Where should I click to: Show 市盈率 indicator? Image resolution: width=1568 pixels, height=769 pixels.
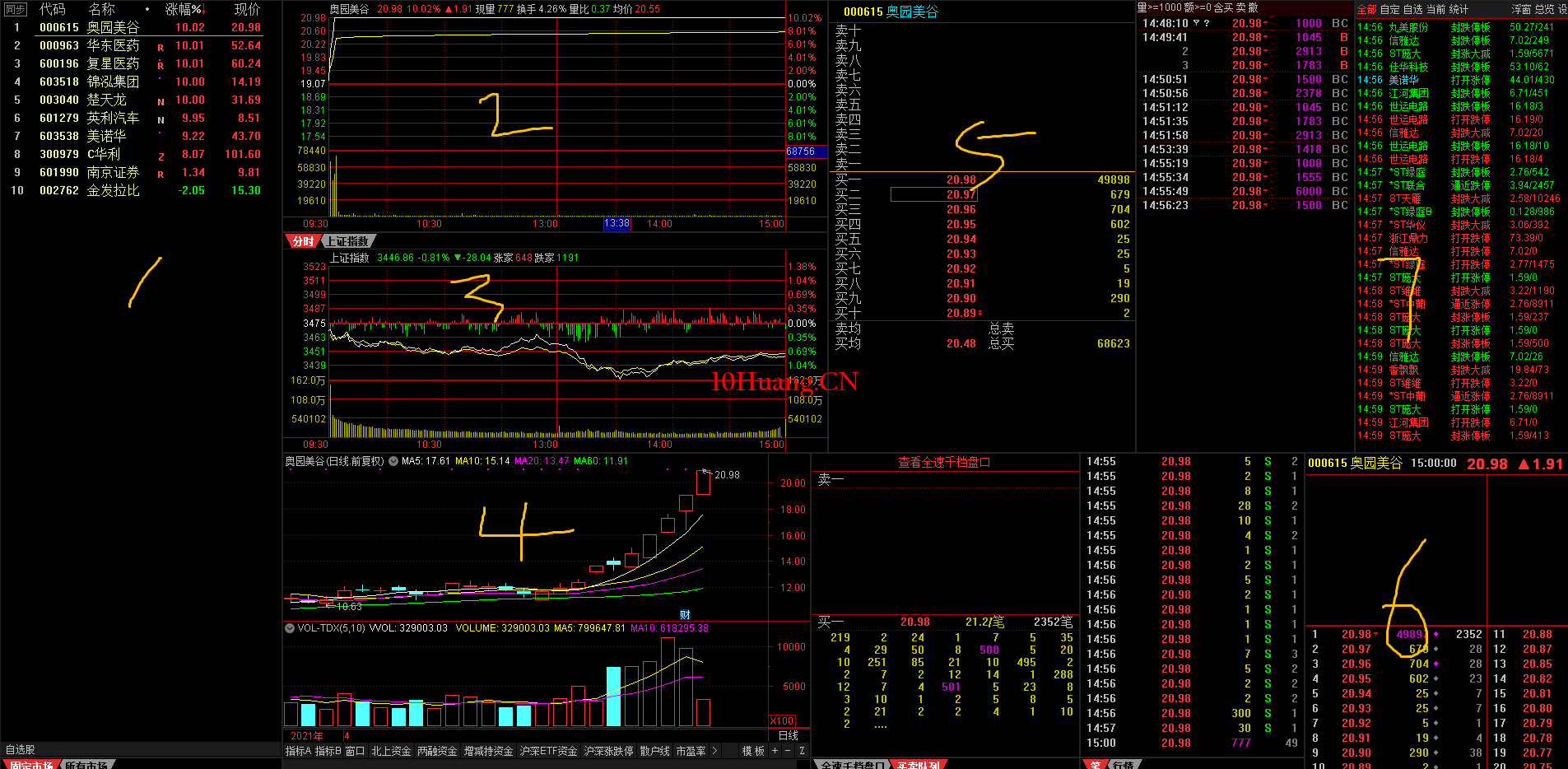click(x=691, y=751)
